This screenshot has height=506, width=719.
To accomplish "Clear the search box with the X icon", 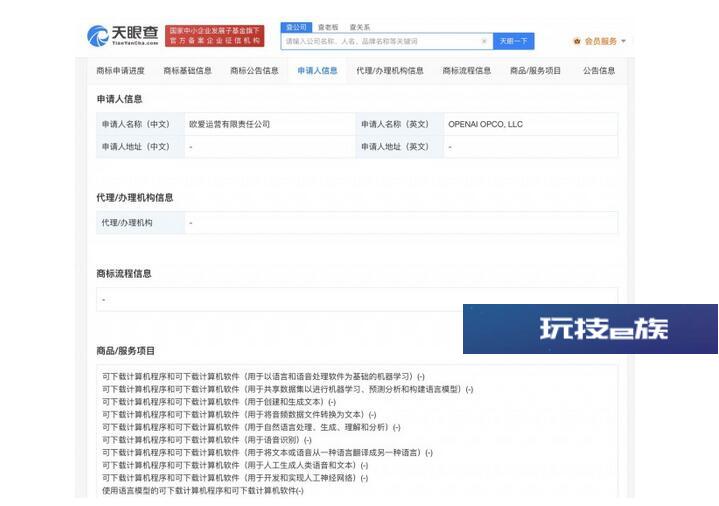I will (x=484, y=41).
